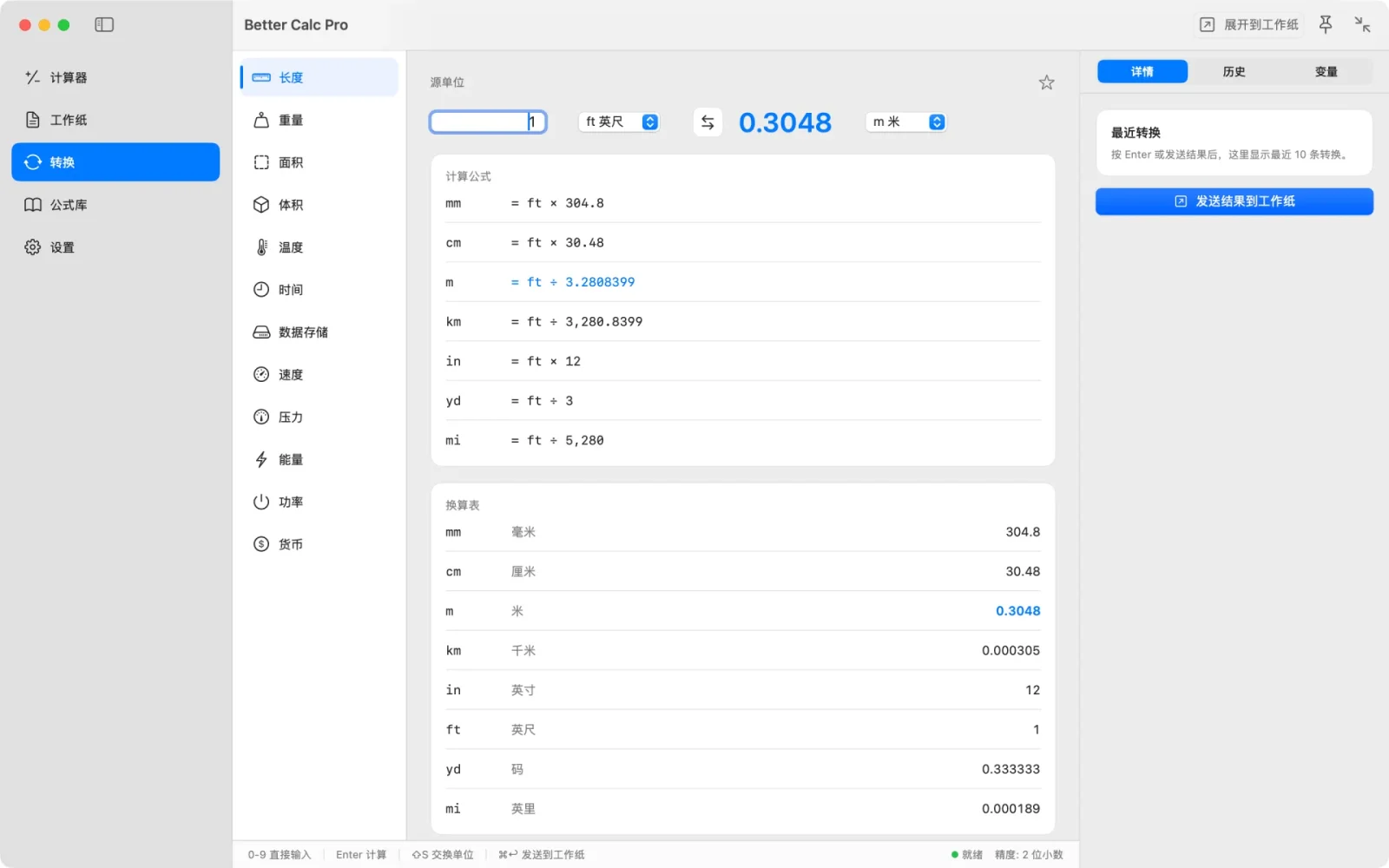Click 英尺 row value 1
Viewport: 1389px width, 868px height.
pyautogui.click(x=1036, y=730)
